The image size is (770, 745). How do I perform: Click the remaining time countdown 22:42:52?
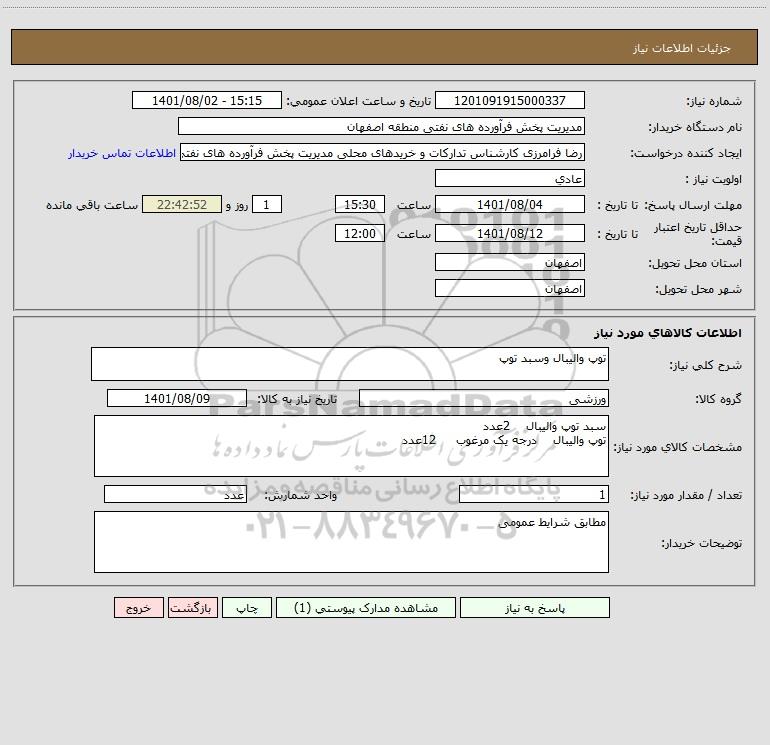[x=182, y=204]
